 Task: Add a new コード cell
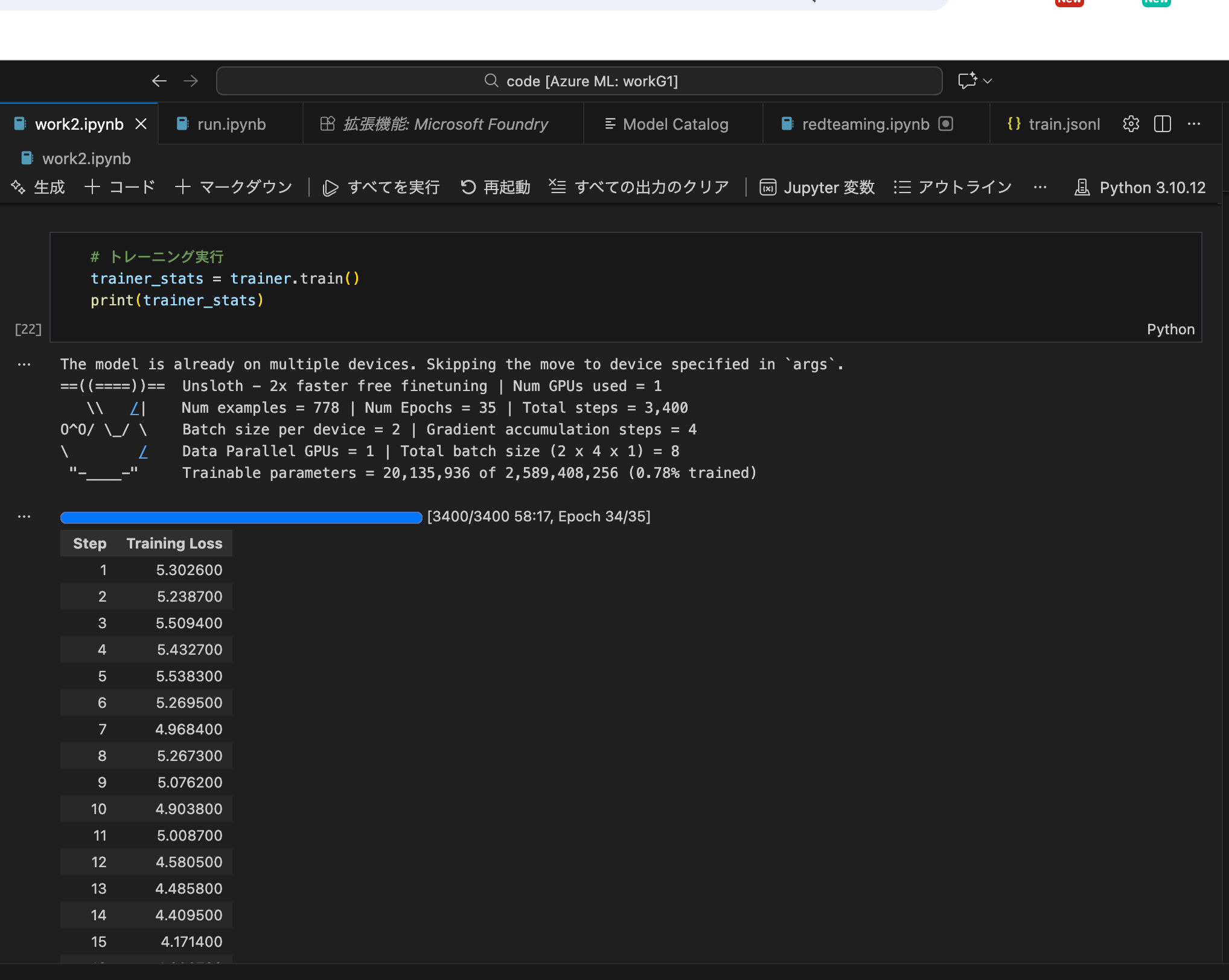coord(120,188)
